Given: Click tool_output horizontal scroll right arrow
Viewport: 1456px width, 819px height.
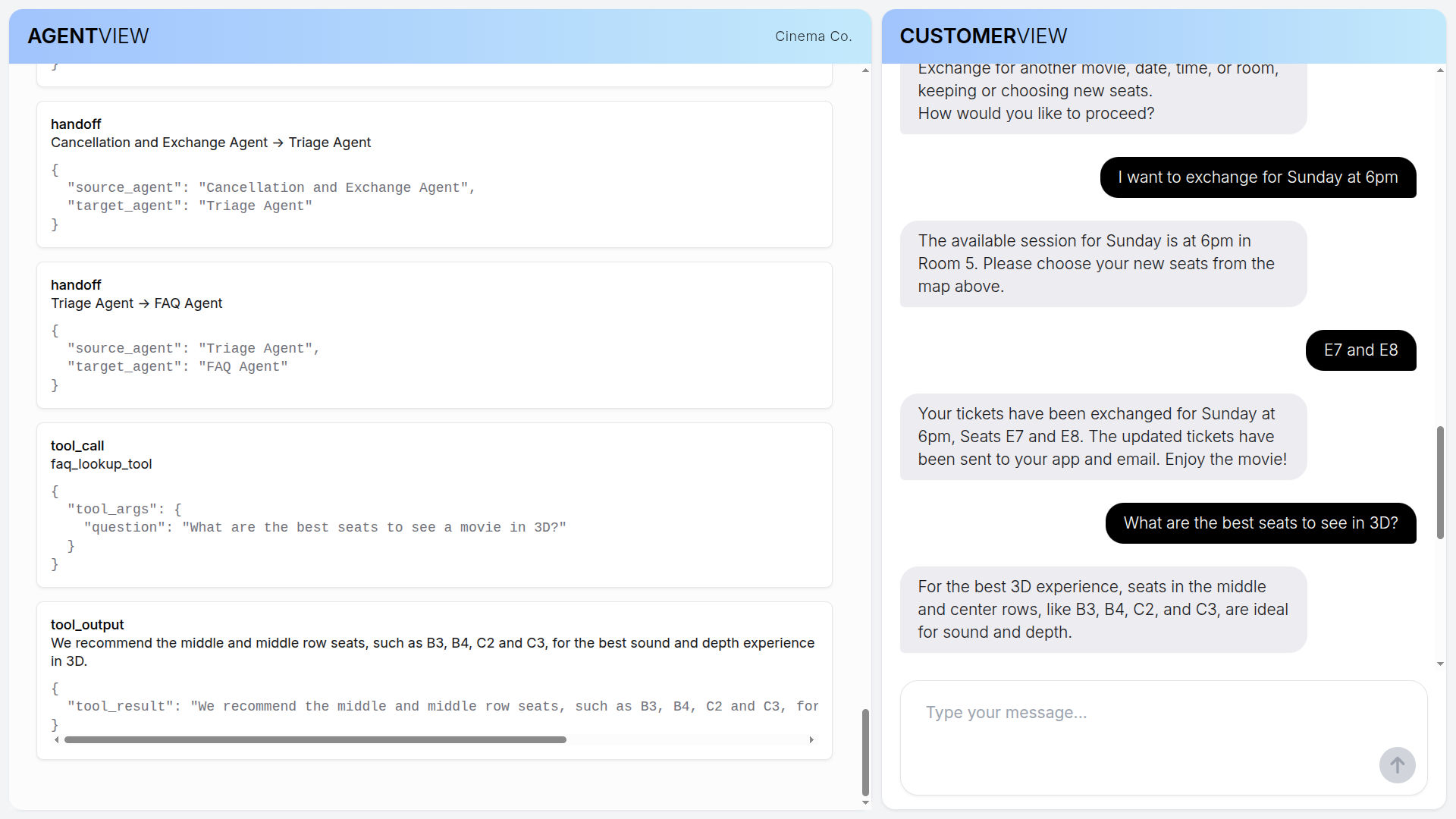Looking at the screenshot, I should click(x=811, y=739).
